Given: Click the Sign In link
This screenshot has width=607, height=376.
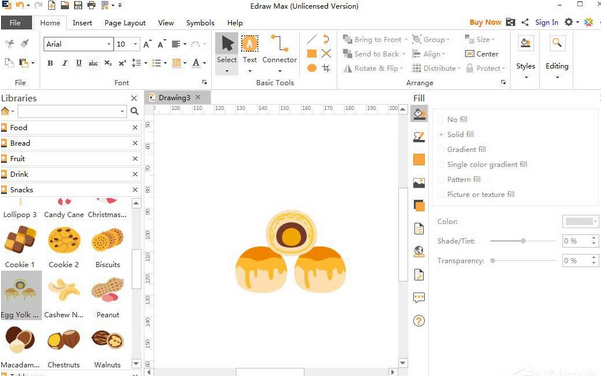Looking at the screenshot, I should [547, 22].
